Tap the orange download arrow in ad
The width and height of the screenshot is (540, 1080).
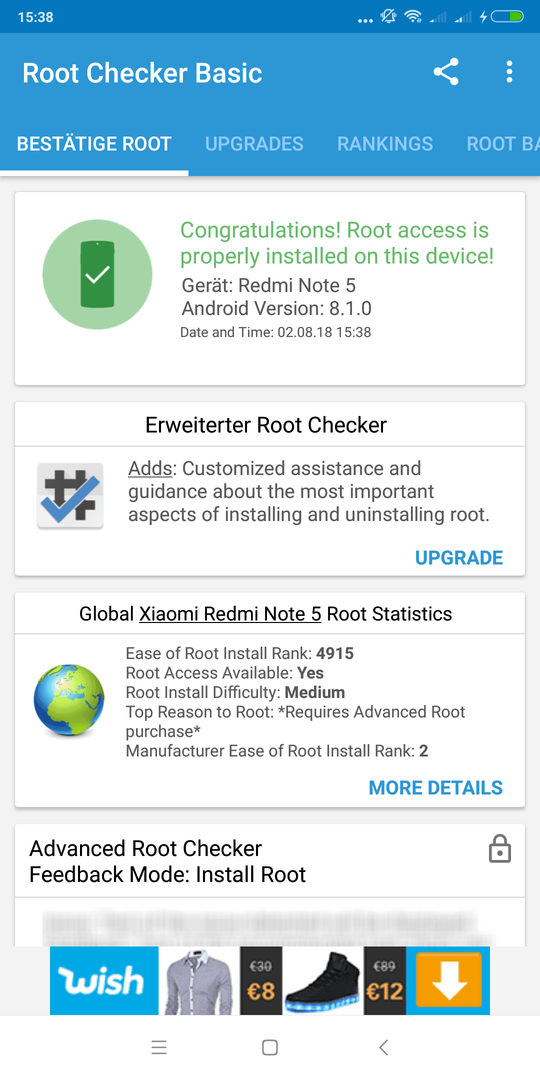[x=448, y=980]
